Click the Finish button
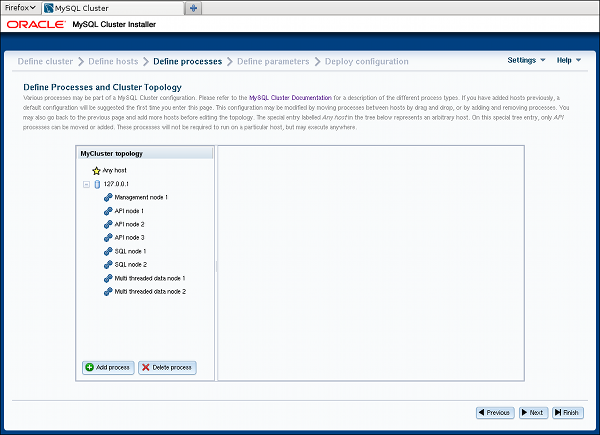 click(566, 412)
